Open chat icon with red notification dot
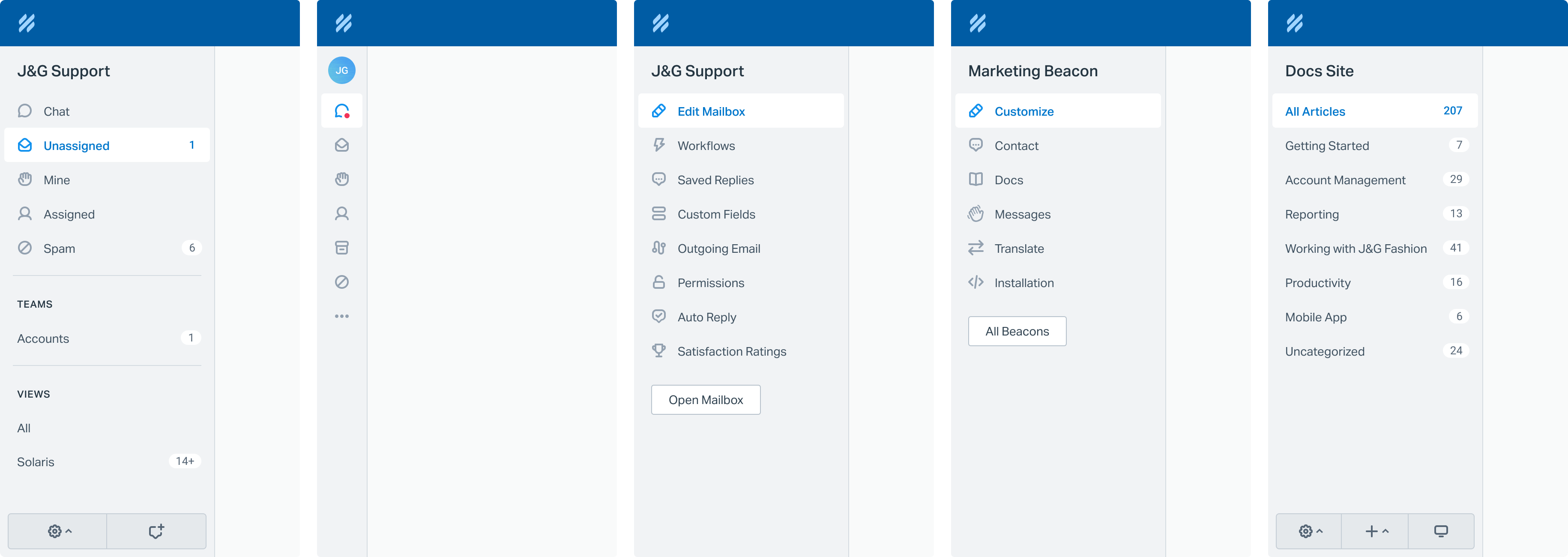Screen dimensions: 1568x557 (341, 111)
